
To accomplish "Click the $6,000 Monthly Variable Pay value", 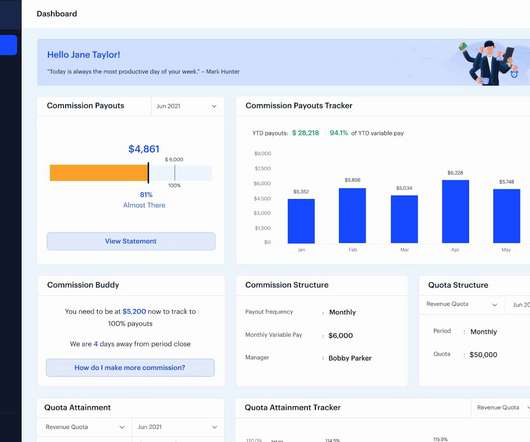I will coord(341,336).
